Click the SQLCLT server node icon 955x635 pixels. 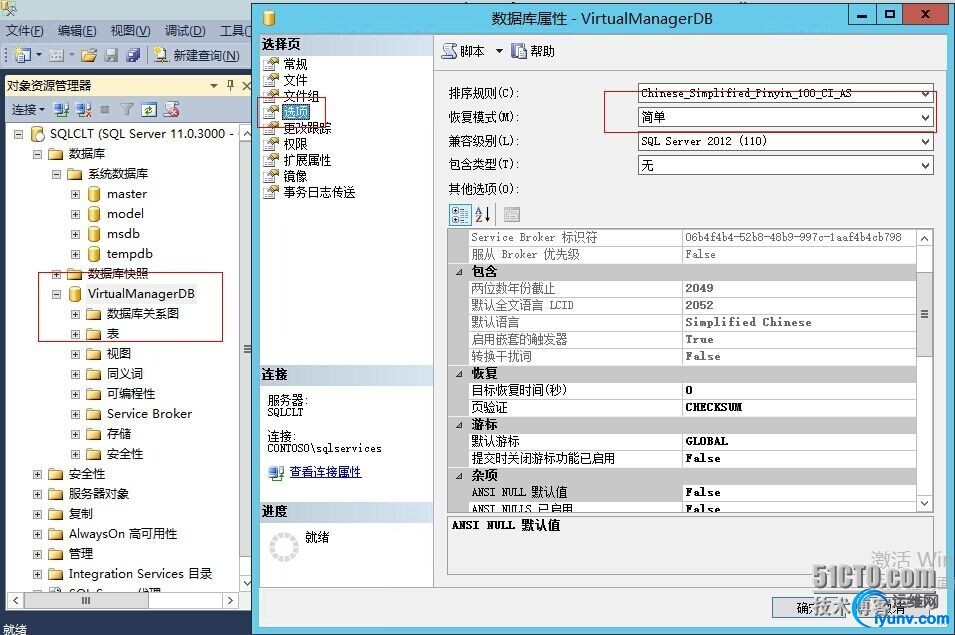[38, 133]
